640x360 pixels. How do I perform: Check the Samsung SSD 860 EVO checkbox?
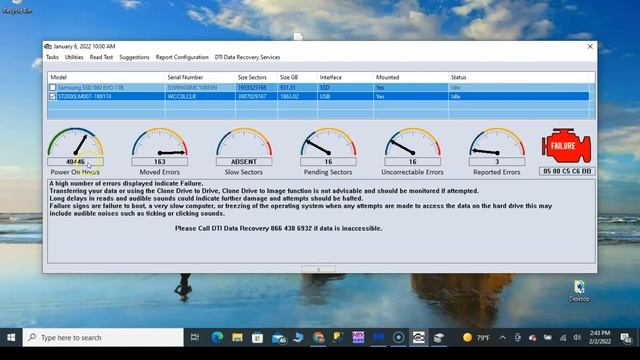pos(53,87)
